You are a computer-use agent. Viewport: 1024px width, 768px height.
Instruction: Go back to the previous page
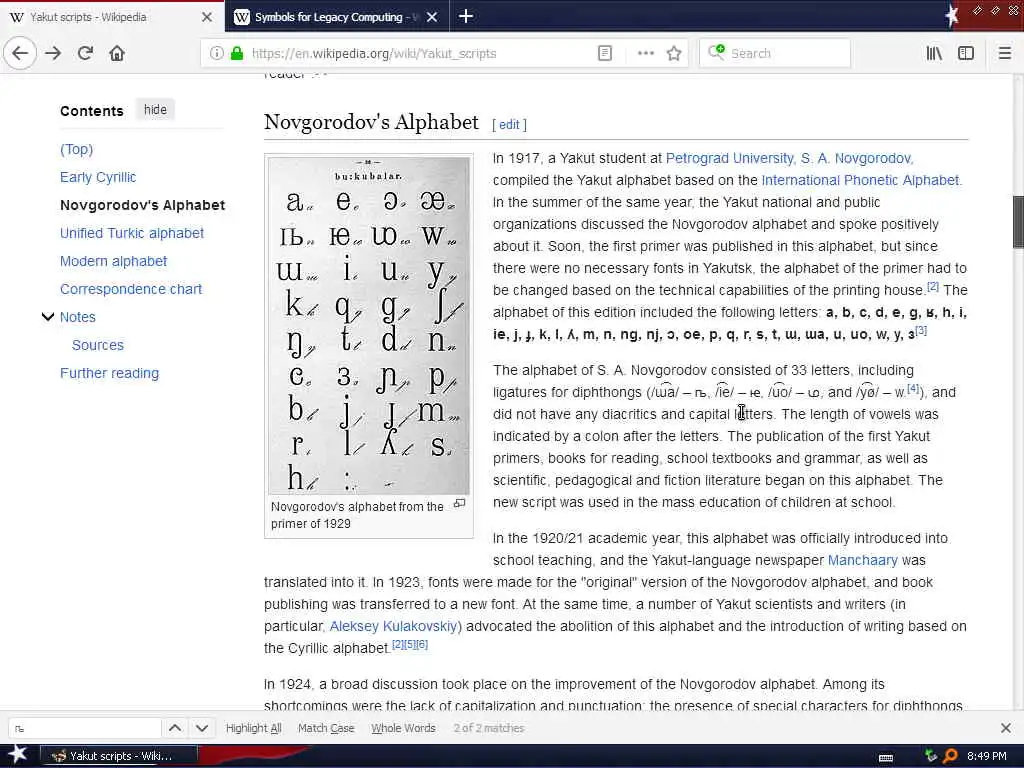pyautogui.click(x=20, y=53)
